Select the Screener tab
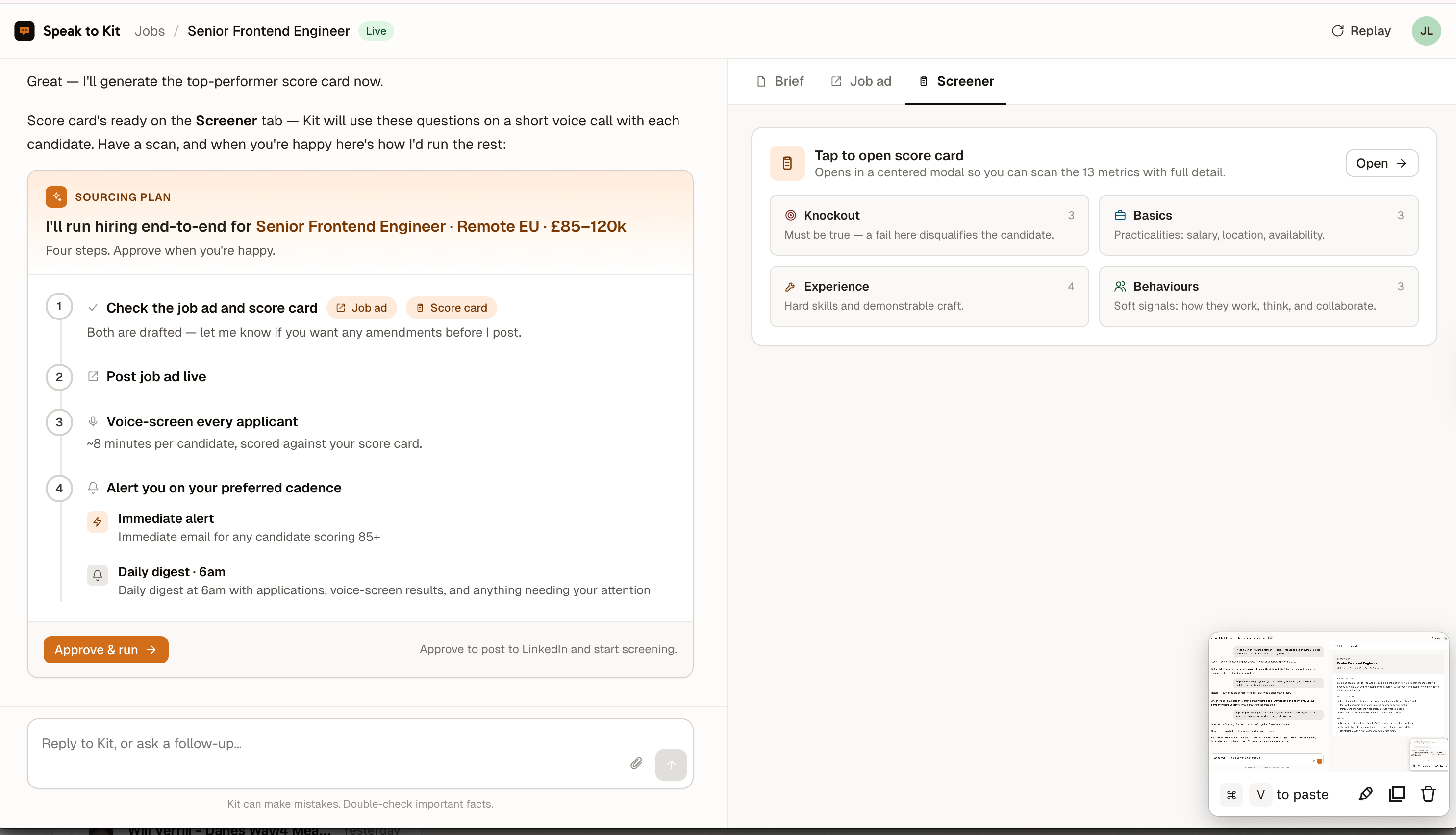 tap(956, 81)
